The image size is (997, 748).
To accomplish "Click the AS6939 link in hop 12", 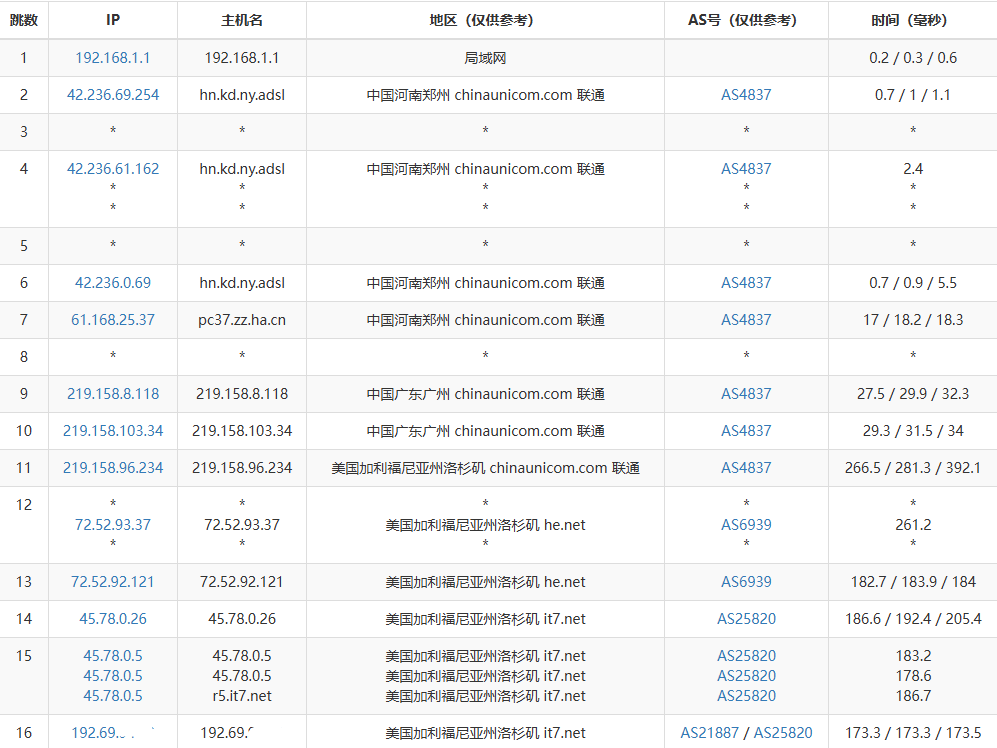I will (x=746, y=525).
